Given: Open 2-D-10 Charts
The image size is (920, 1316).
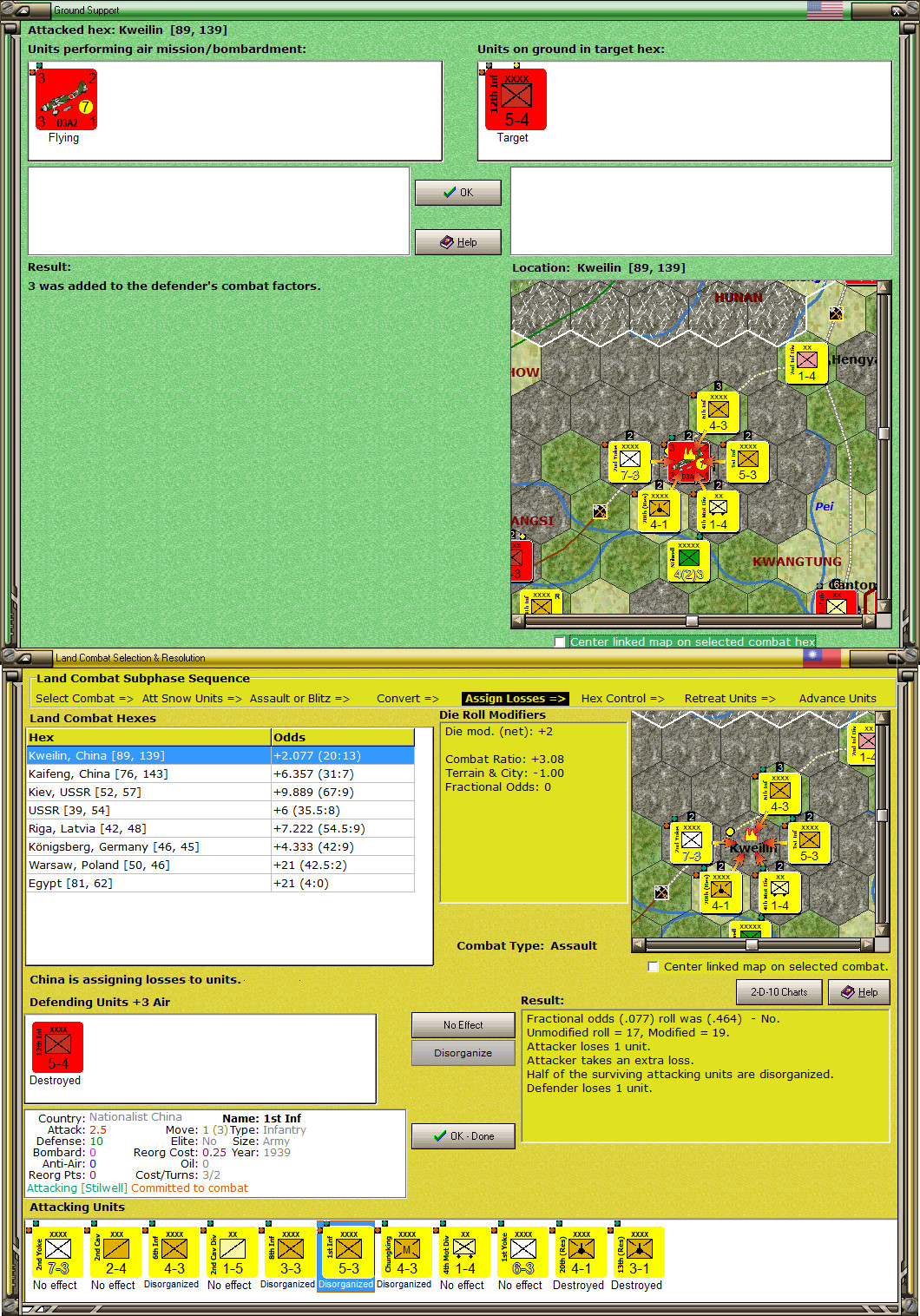Looking at the screenshot, I should pyautogui.click(x=779, y=992).
